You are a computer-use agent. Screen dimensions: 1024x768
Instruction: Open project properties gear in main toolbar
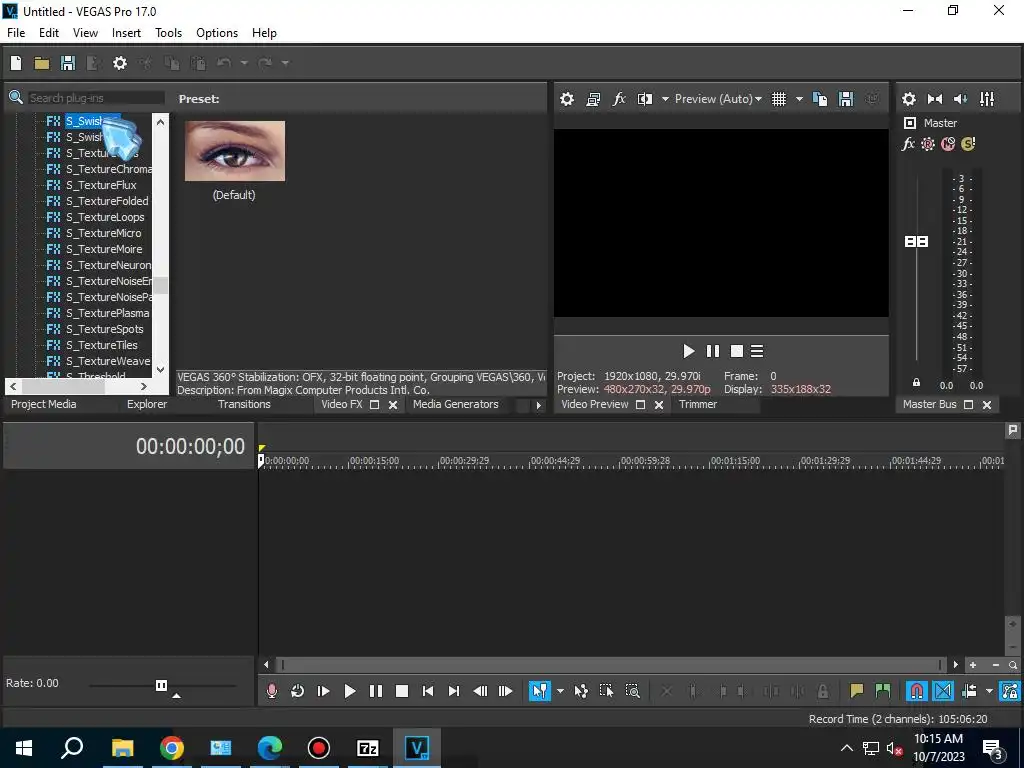[120, 63]
